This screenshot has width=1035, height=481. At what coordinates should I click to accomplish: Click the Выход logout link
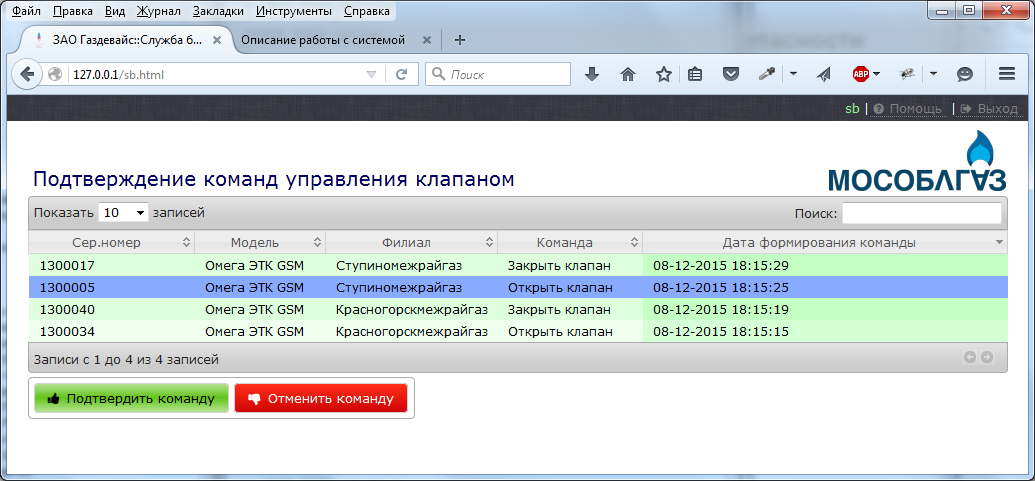pyautogui.click(x=991, y=109)
